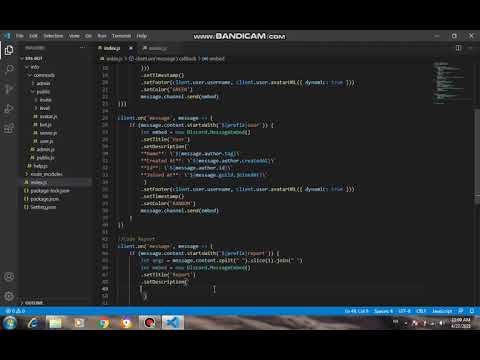Open the Selection menu
Image resolution: width=480 pixels, height=360 pixels.
coord(53,36)
